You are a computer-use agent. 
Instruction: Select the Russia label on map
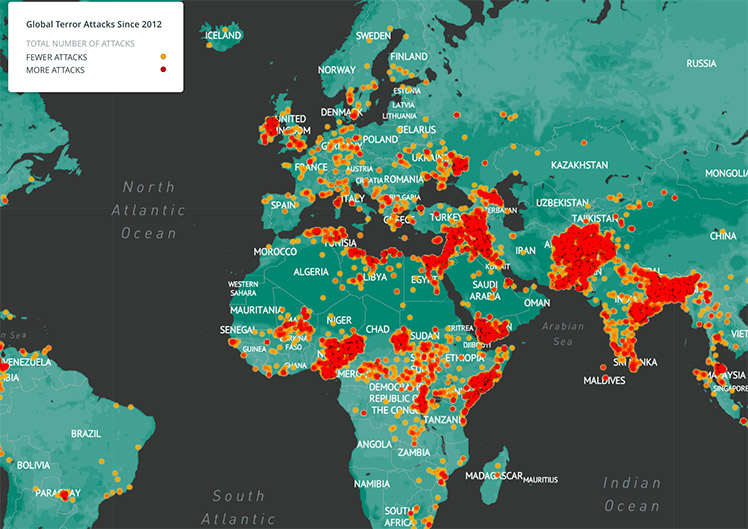coord(701,63)
